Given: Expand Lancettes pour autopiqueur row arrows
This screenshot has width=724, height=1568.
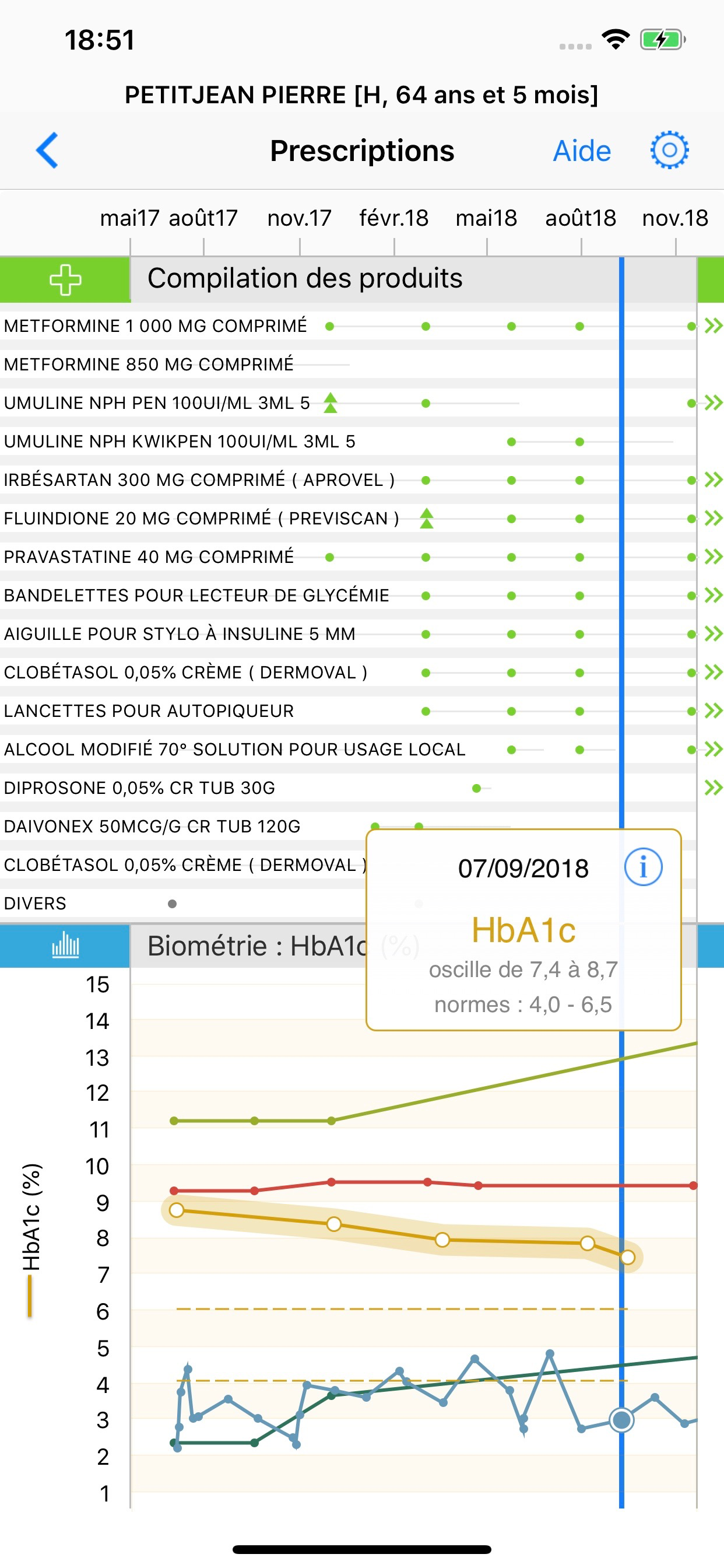Looking at the screenshot, I should coord(713,711).
